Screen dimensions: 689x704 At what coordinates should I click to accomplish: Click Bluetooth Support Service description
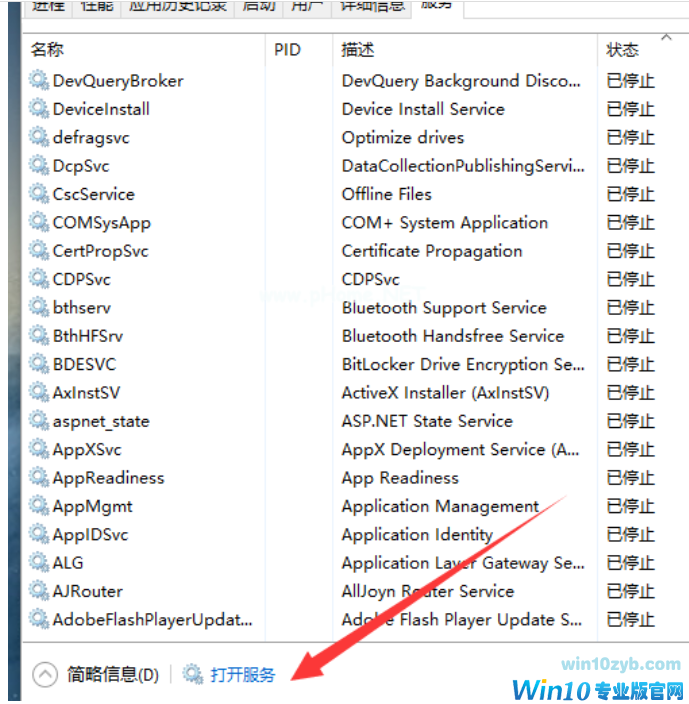[444, 308]
